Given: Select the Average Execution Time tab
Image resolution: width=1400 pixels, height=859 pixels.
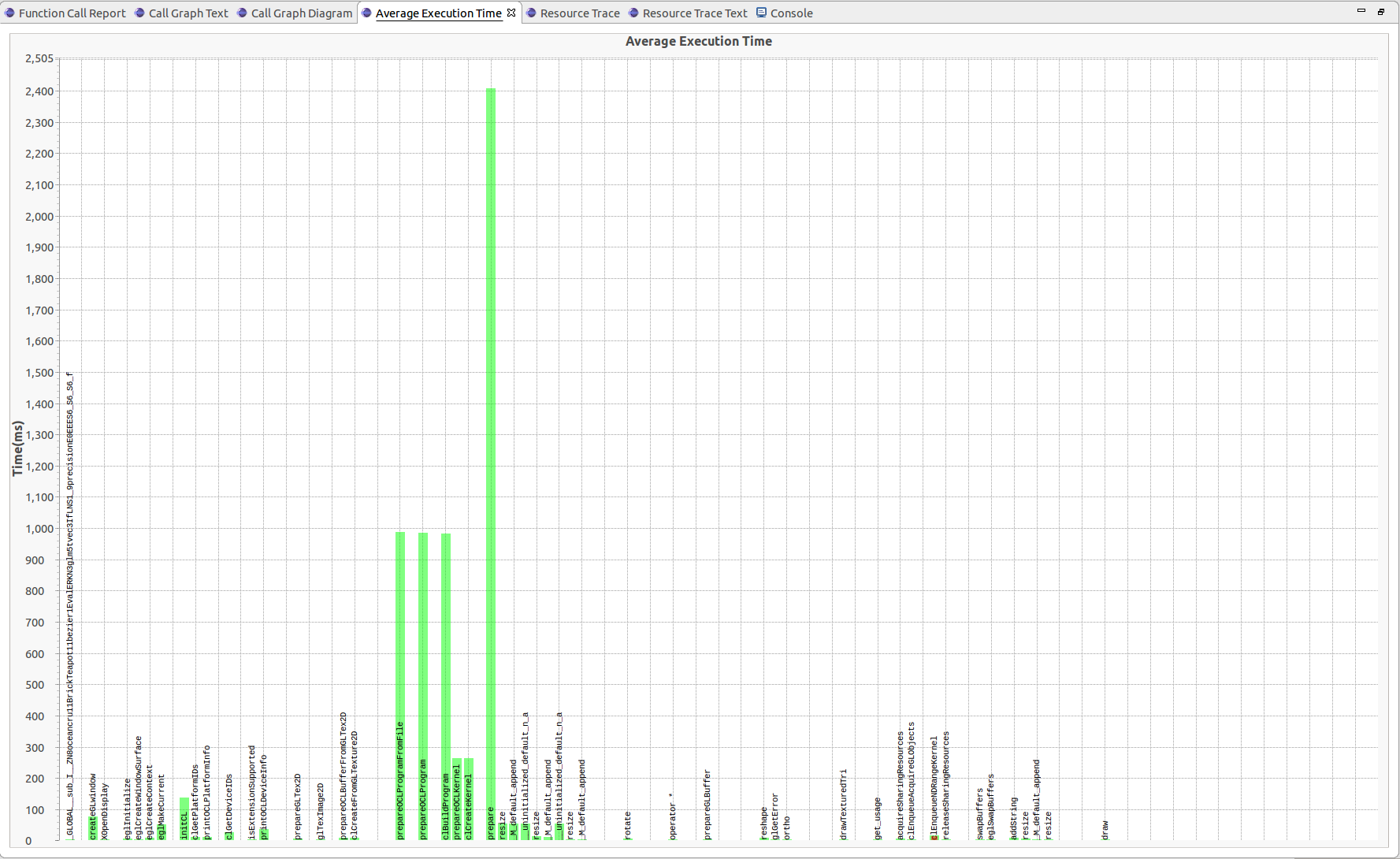Looking at the screenshot, I should point(438,13).
